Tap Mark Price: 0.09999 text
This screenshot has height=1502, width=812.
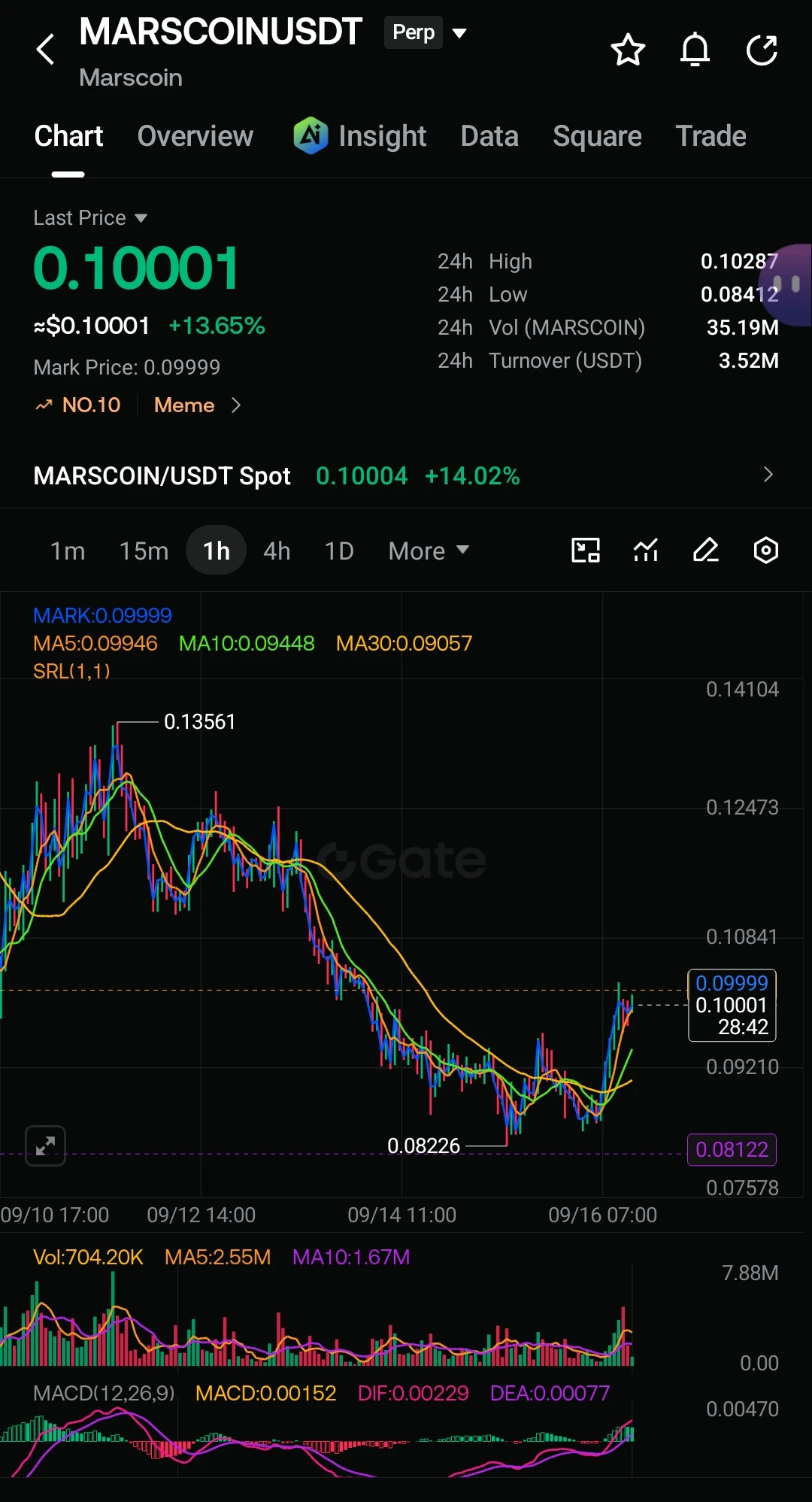tap(127, 367)
